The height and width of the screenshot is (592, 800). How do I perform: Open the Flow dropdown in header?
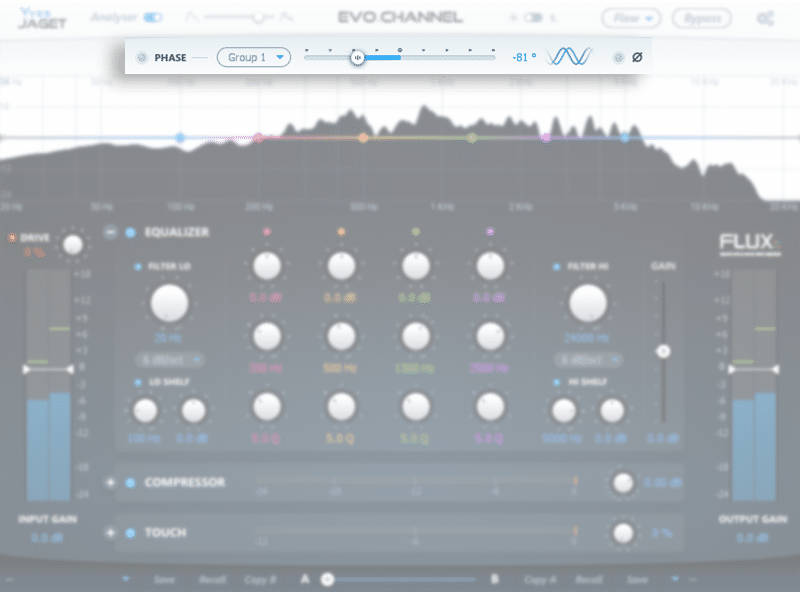pos(631,19)
